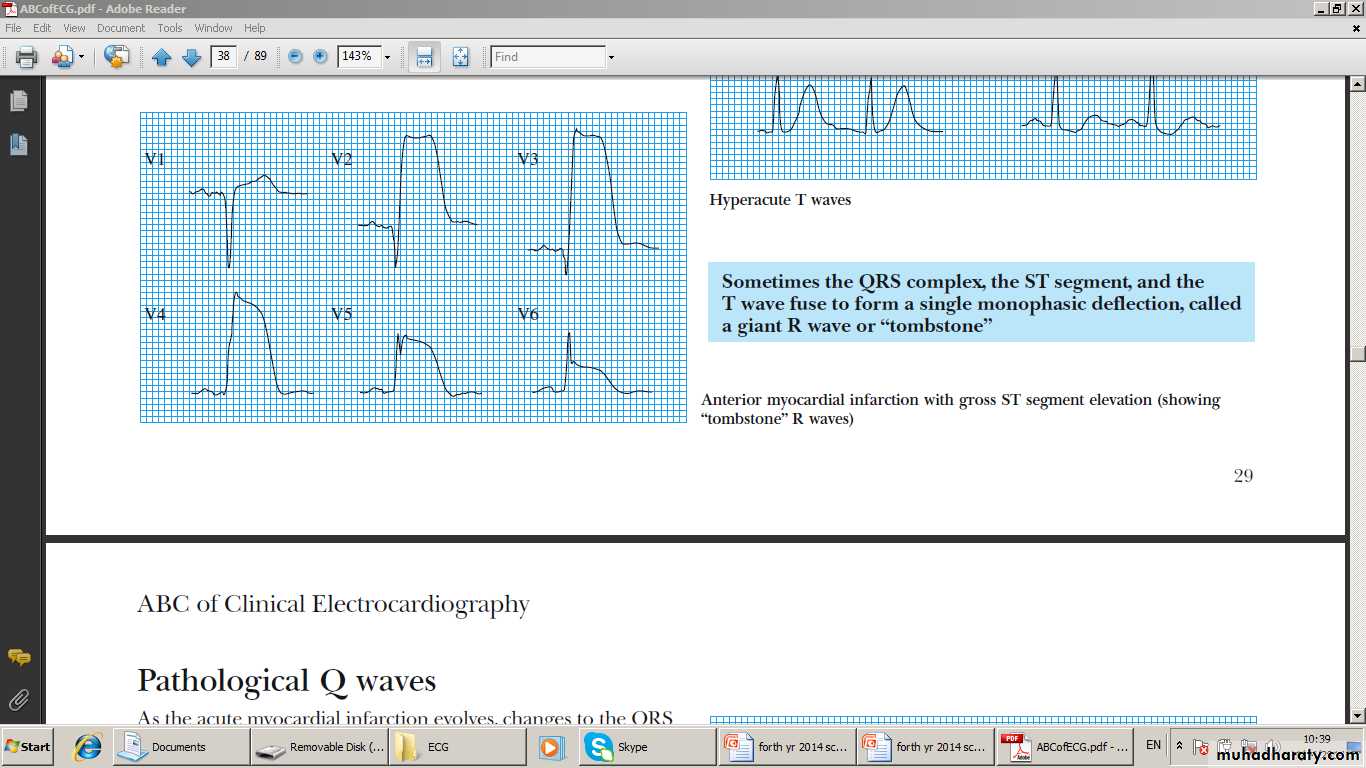
Task: Toggle scrolling fit-width page mode
Action: (424, 57)
